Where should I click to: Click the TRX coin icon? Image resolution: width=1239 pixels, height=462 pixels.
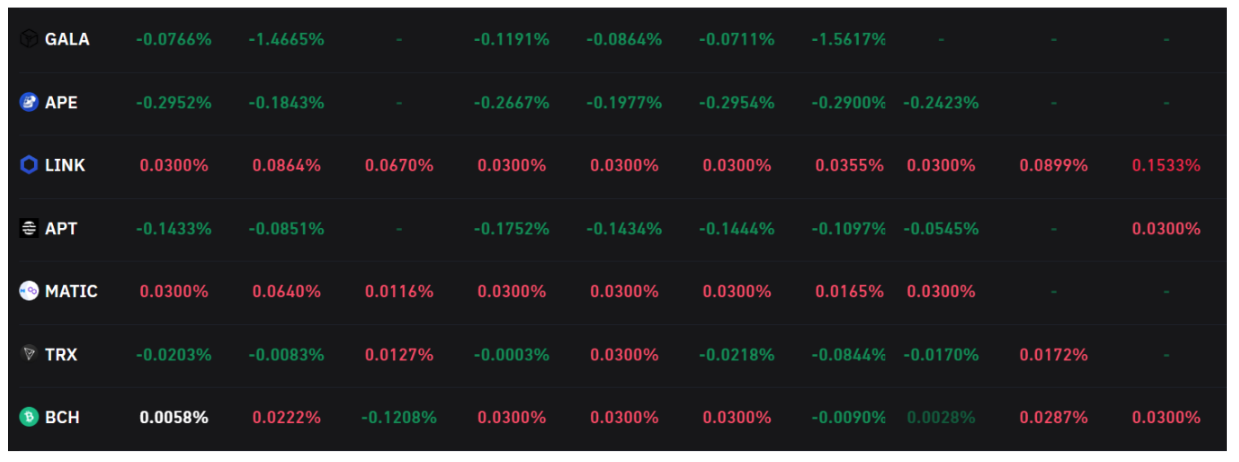(x=29, y=354)
